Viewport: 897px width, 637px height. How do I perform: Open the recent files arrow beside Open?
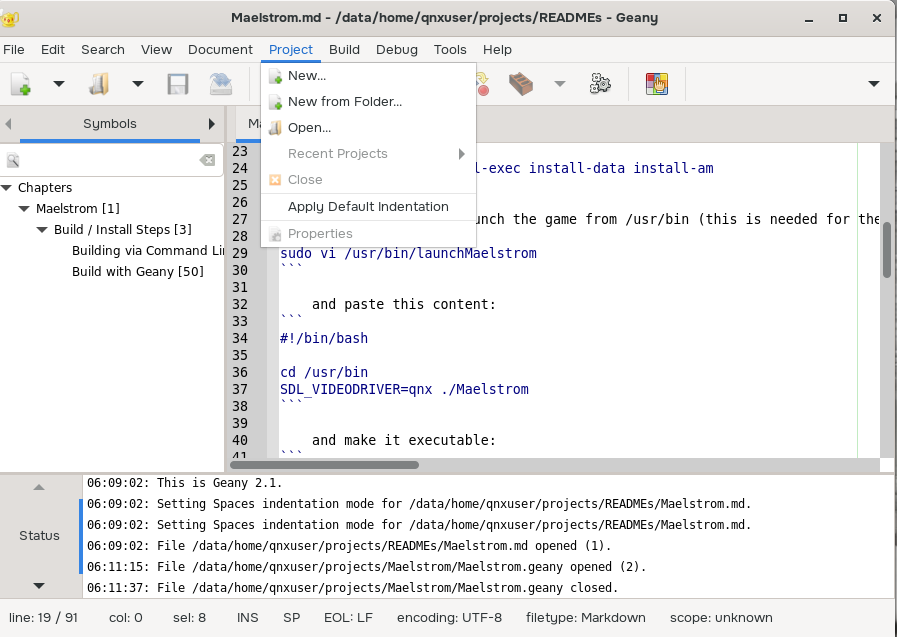pos(138,84)
